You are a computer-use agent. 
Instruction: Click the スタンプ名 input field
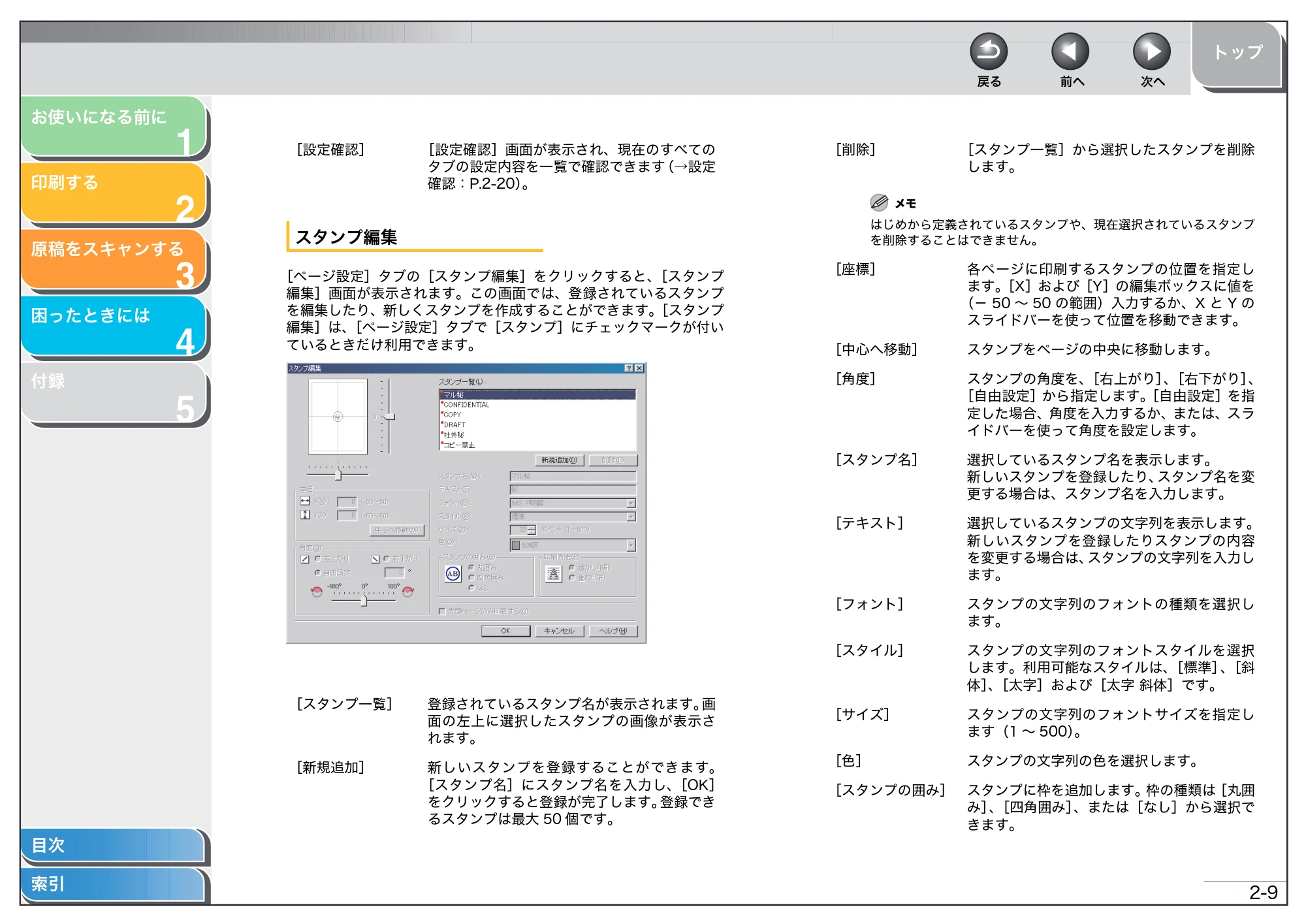(x=573, y=476)
